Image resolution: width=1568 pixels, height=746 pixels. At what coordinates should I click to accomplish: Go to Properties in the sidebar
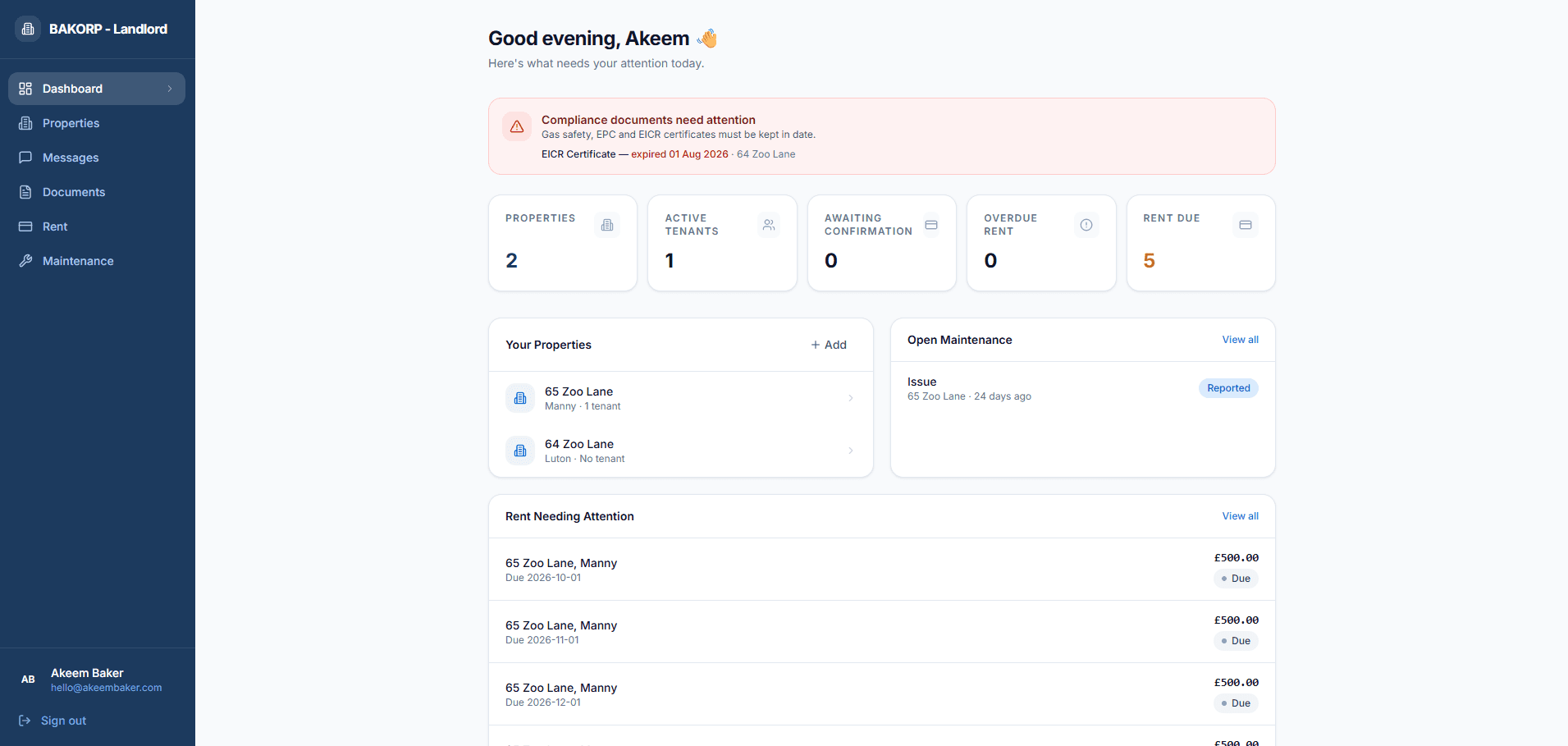coord(97,123)
